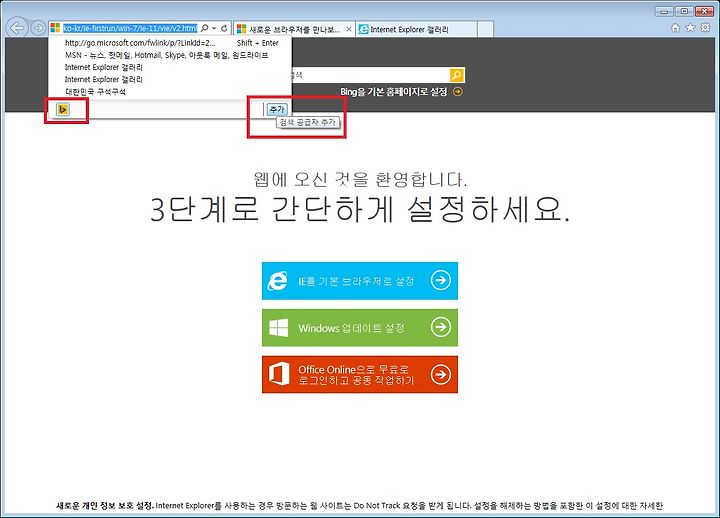The image size is (720, 518).
Task: Click the Internet Explorer e logo icon
Action: (x=278, y=281)
